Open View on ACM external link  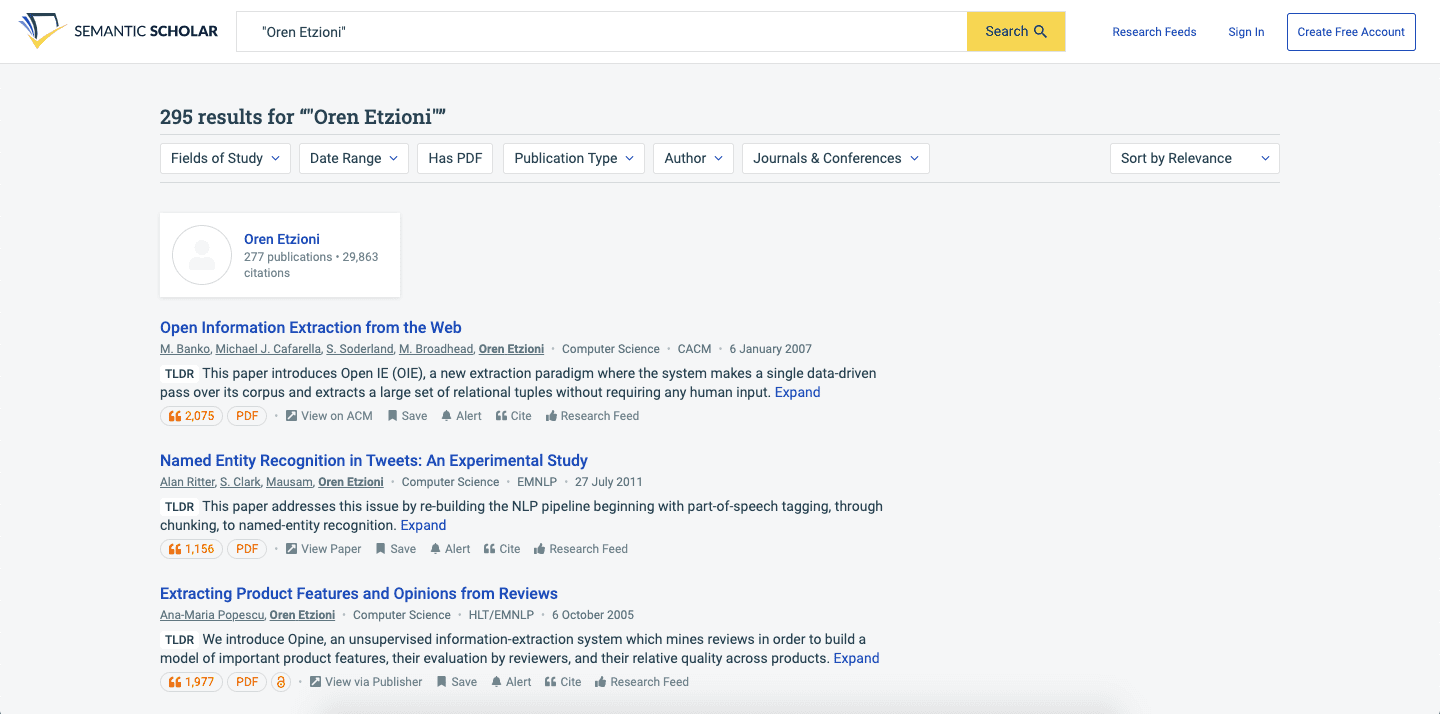(329, 416)
